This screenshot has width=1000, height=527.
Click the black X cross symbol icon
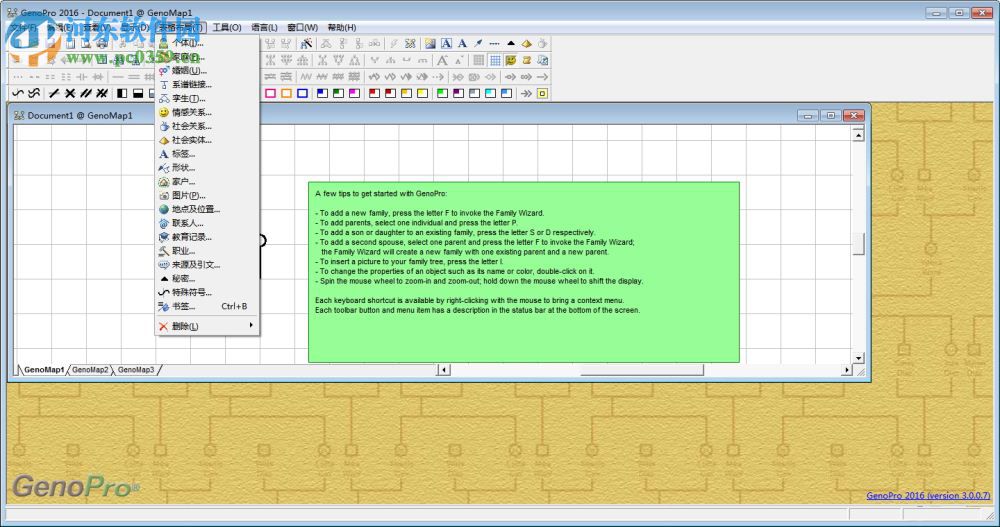70,93
